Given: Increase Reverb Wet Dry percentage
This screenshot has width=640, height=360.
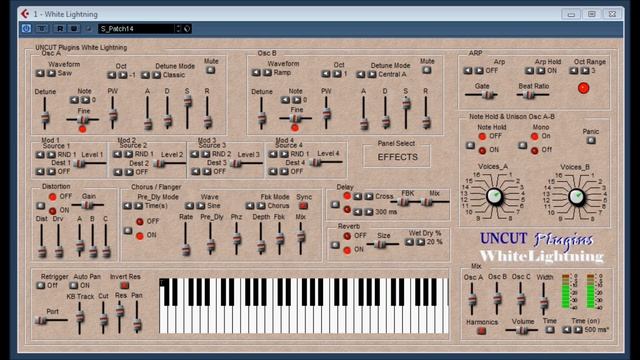Looking at the screenshot, I should tap(420, 242).
